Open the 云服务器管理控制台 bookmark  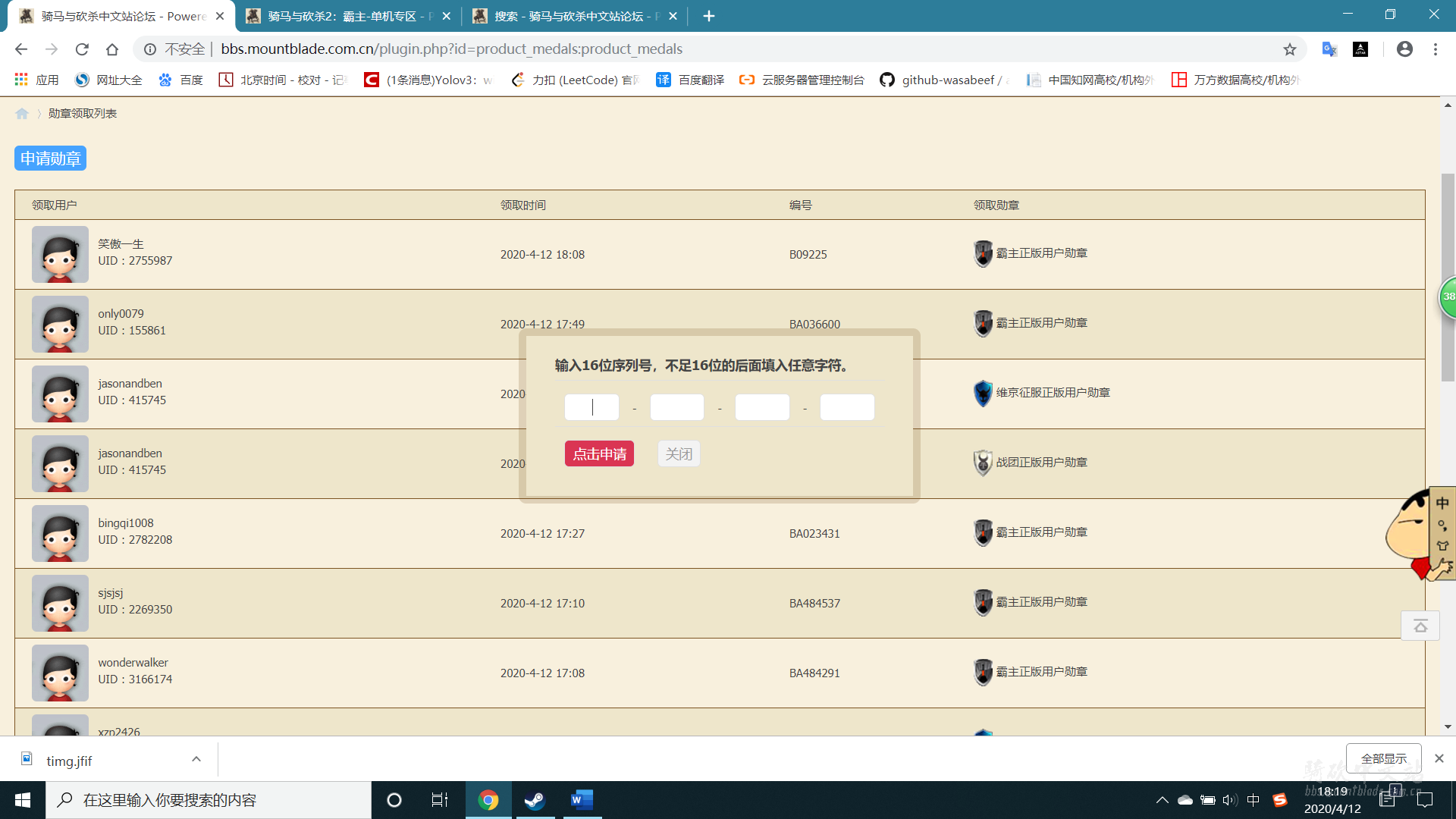coord(802,80)
